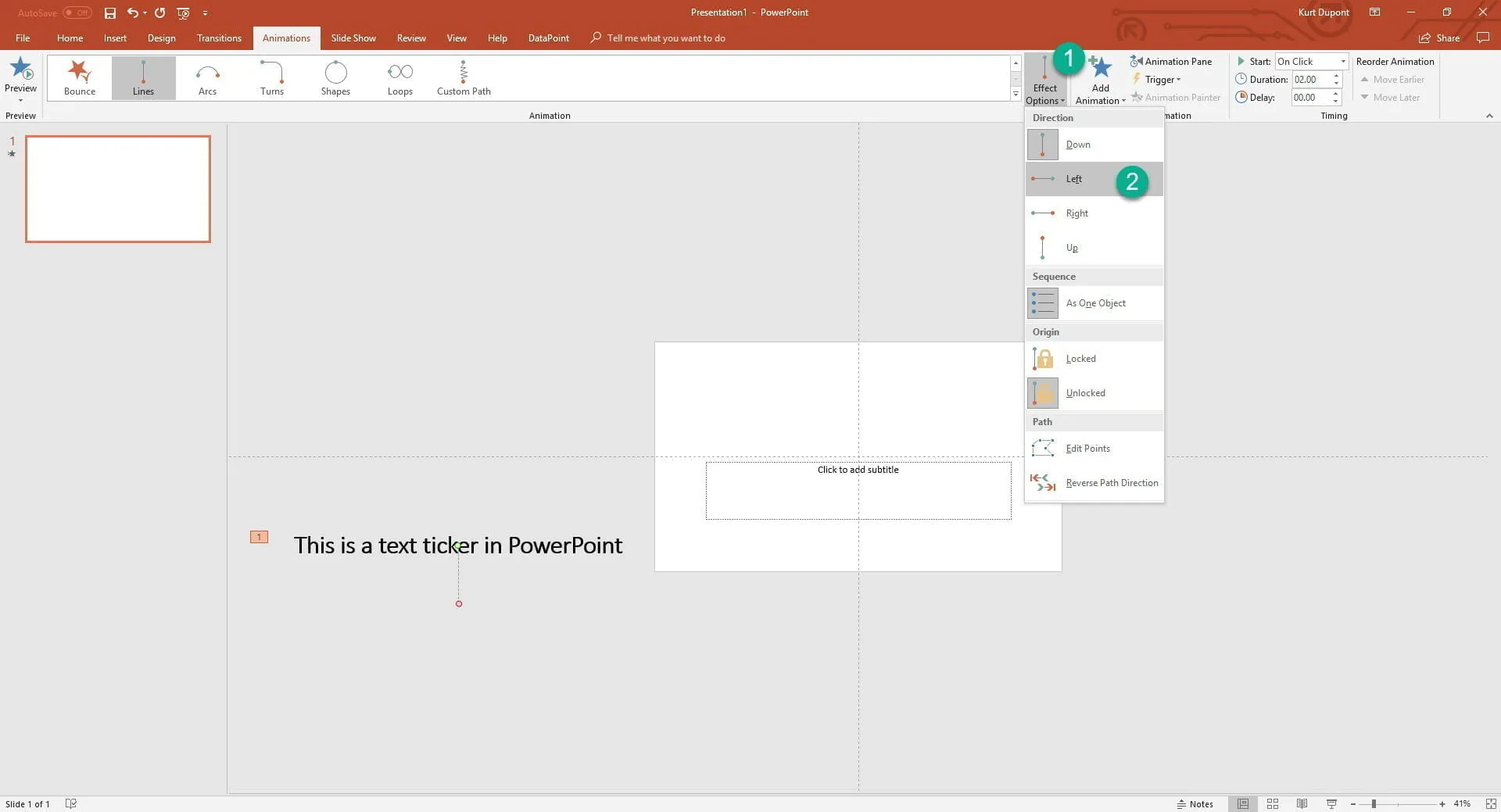Set direction to Down
Image resolution: width=1501 pixels, height=812 pixels.
pos(1094,145)
